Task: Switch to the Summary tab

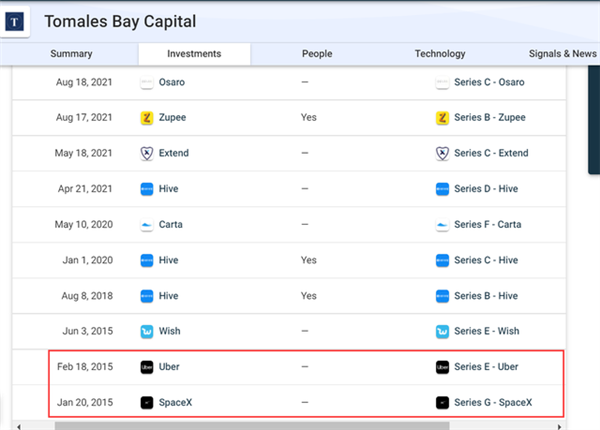Action: [x=71, y=54]
